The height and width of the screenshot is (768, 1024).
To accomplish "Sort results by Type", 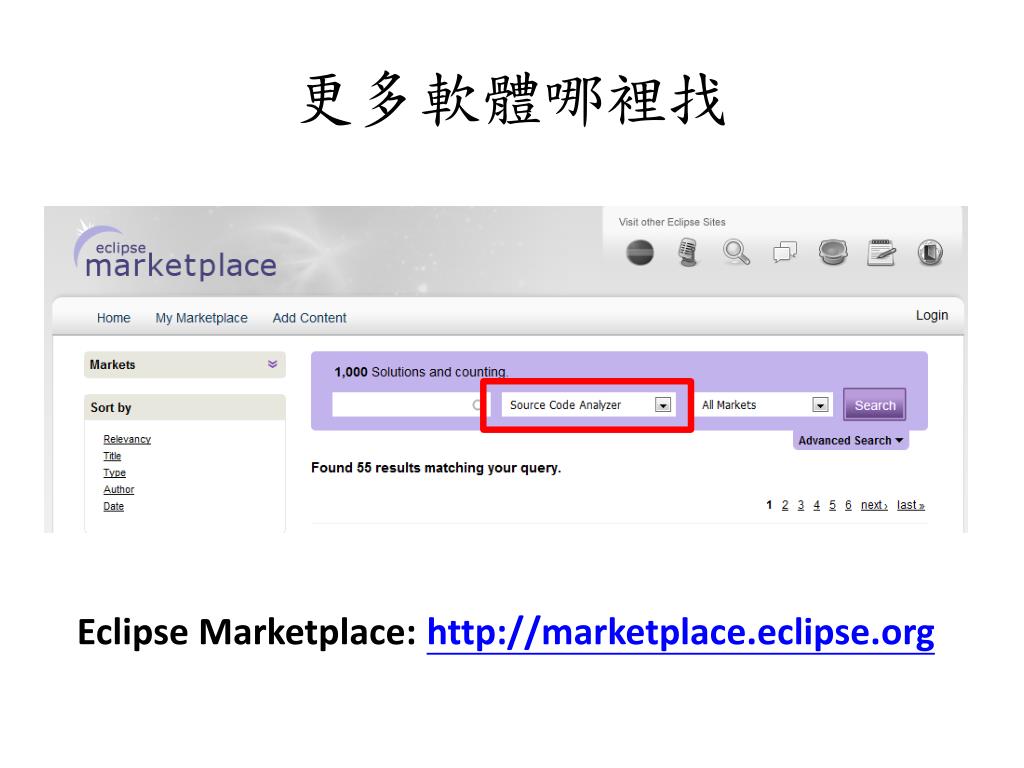I will pos(114,473).
